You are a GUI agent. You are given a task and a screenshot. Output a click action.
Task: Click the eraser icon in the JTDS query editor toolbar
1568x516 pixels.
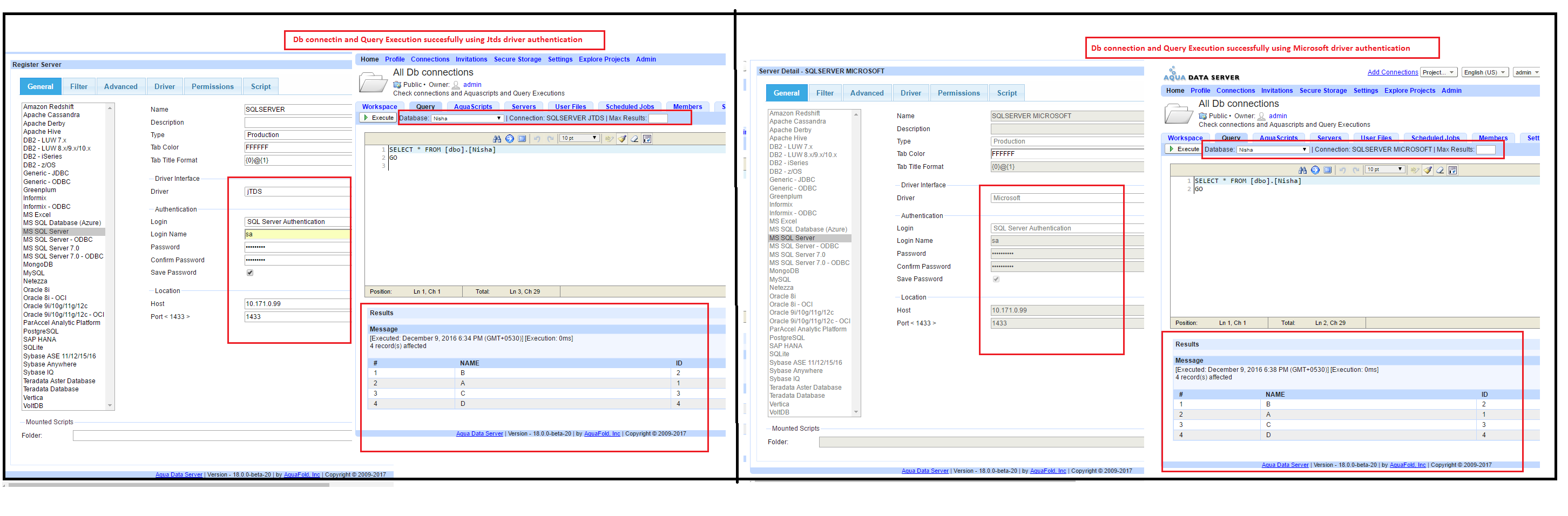pyautogui.click(x=634, y=139)
